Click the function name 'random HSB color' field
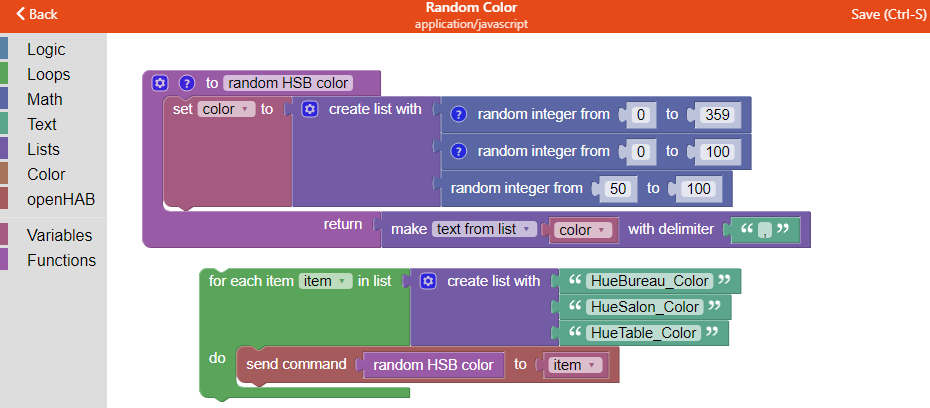 point(302,83)
